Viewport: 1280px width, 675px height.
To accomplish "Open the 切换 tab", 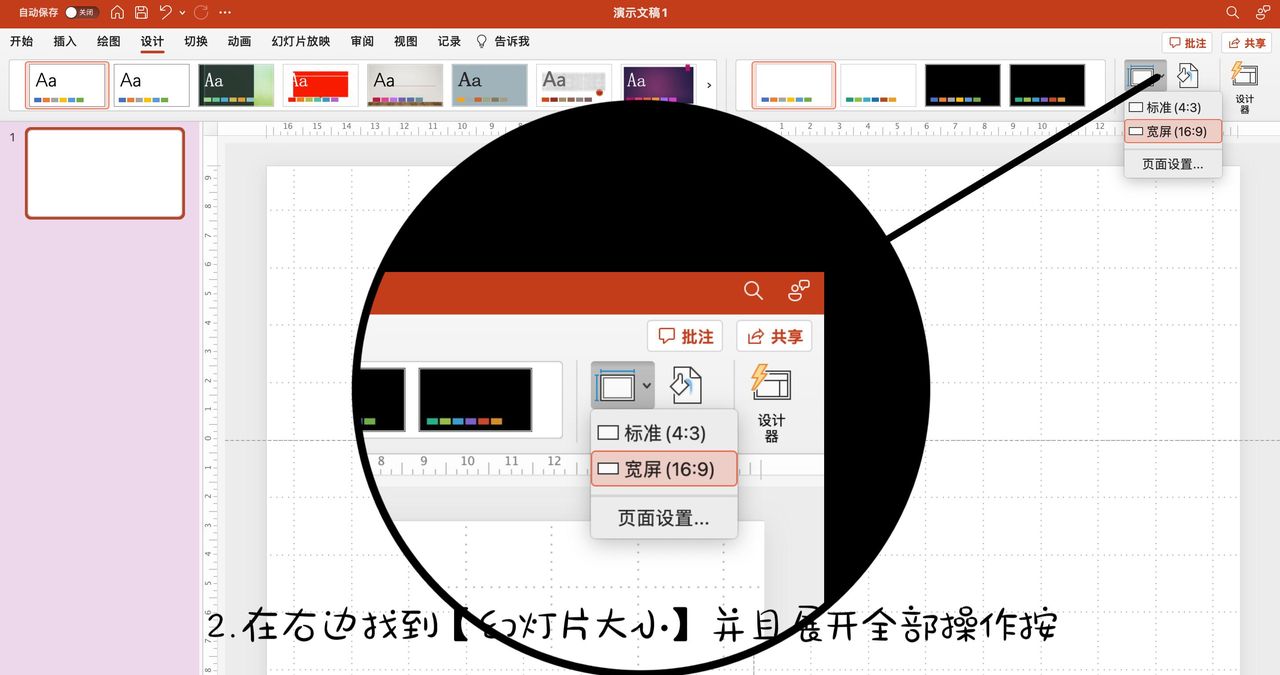I will pos(196,42).
